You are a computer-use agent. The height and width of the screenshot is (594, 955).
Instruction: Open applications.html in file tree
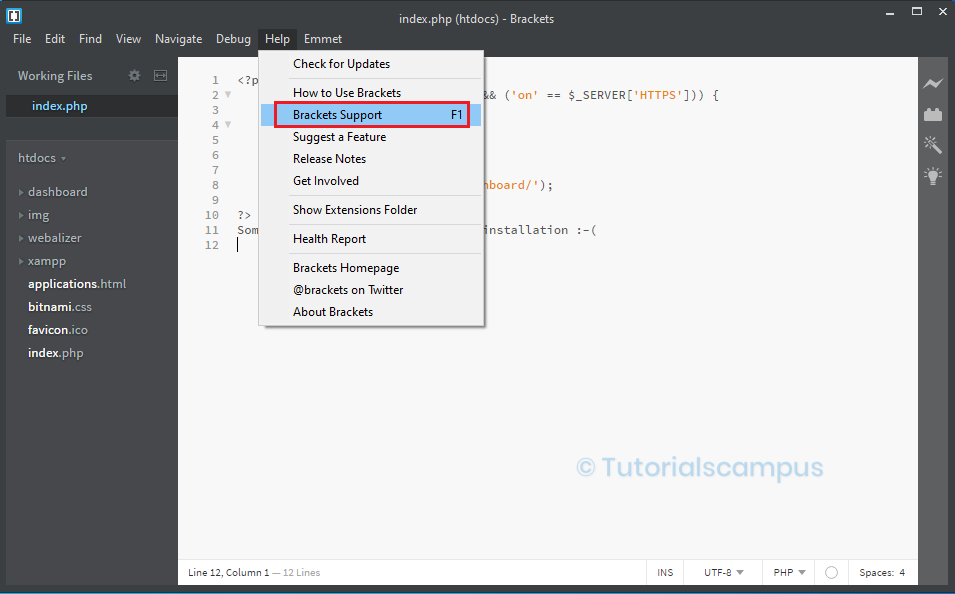tap(77, 284)
